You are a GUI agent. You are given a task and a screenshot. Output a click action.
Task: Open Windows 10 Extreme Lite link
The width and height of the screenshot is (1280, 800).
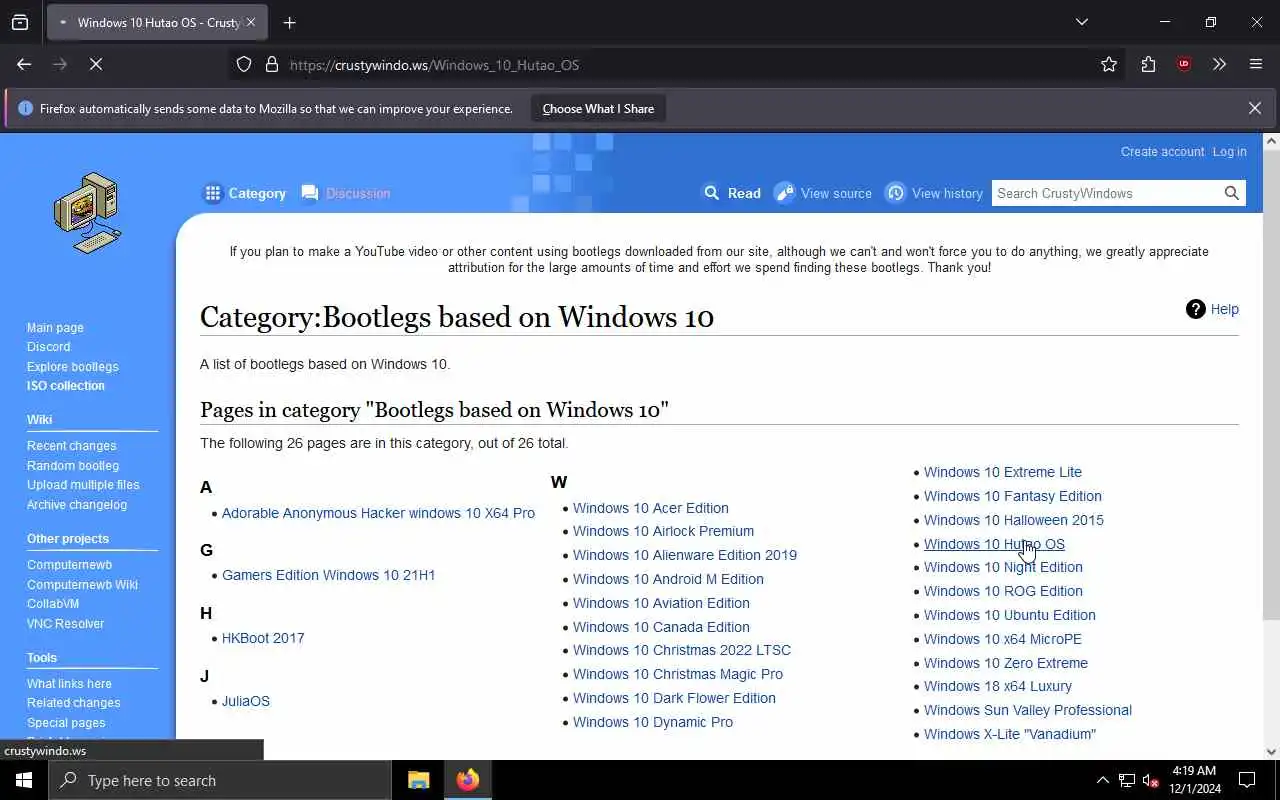1003,472
